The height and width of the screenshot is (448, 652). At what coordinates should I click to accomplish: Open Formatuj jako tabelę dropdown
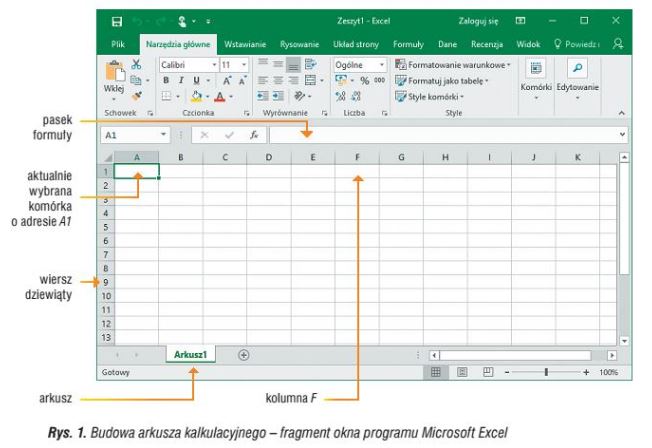point(442,81)
